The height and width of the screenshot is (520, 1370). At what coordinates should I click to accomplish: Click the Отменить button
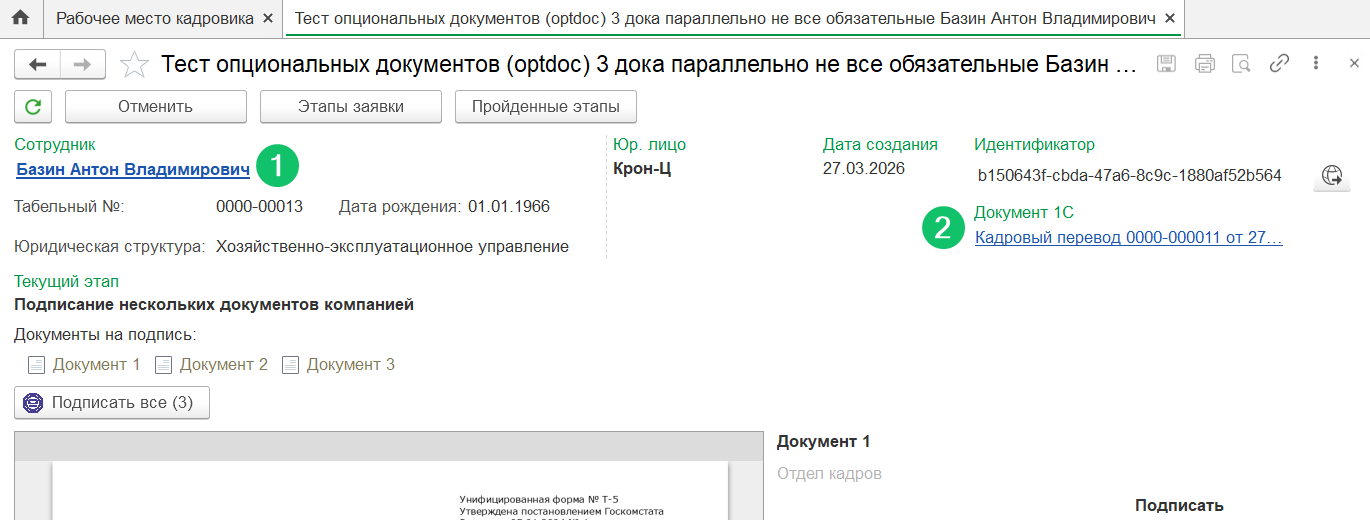pyautogui.click(x=155, y=106)
